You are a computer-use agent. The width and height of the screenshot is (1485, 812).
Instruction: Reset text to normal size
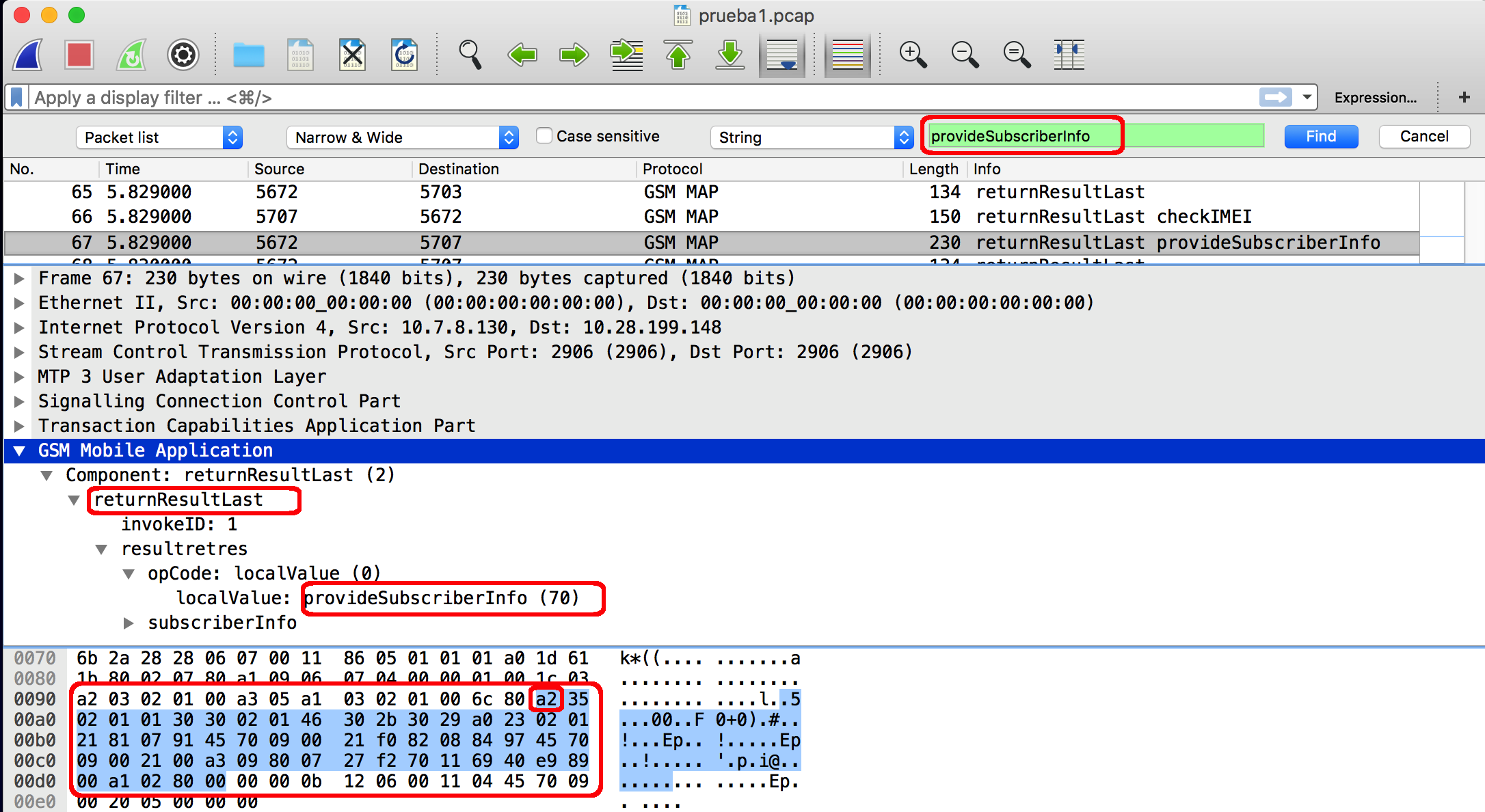point(1017,55)
